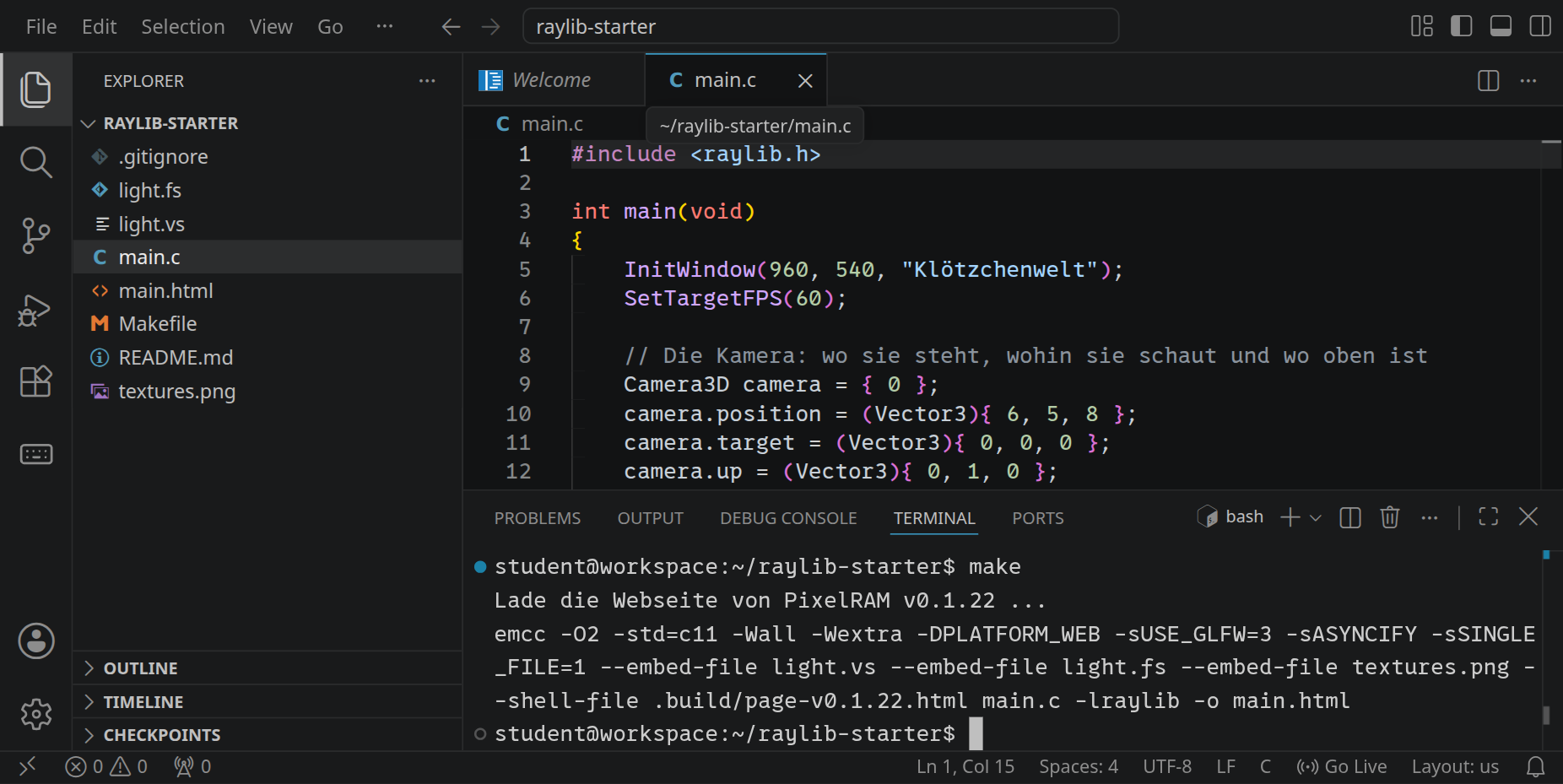Close the main.c editor tab
1563x784 pixels.
click(x=805, y=81)
